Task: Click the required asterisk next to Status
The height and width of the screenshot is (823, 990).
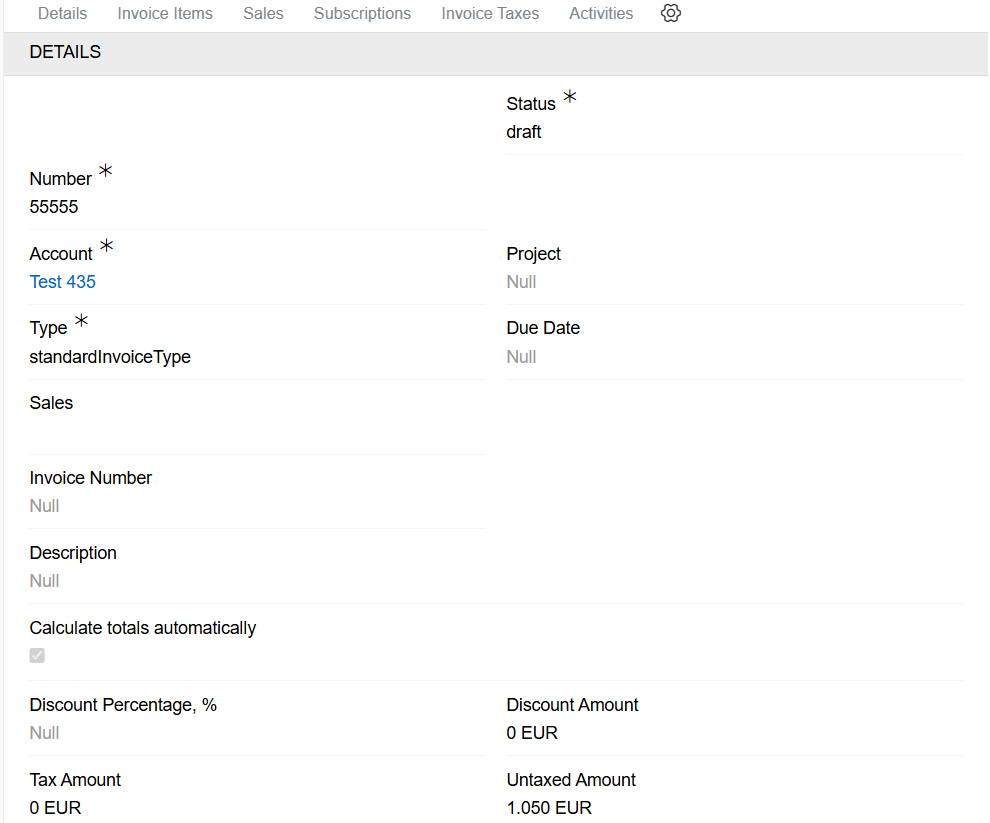Action: [569, 97]
